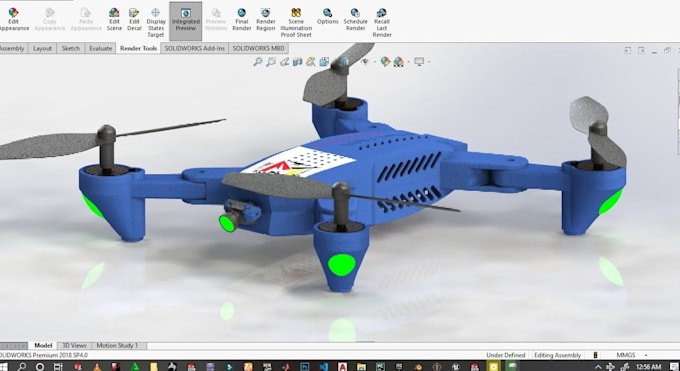Screen dimensions: 680x371
Task: Open Cortana from the taskbar
Action: [x=39, y=367]
